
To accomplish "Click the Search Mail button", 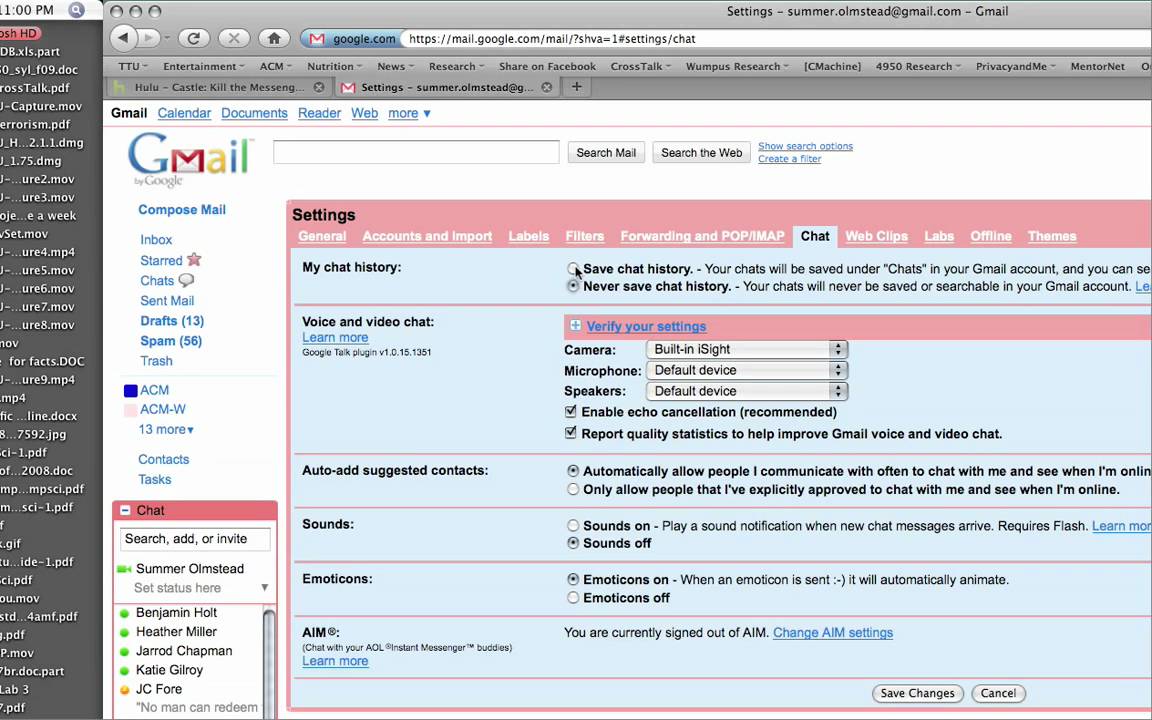I will (x=606, y=152).
